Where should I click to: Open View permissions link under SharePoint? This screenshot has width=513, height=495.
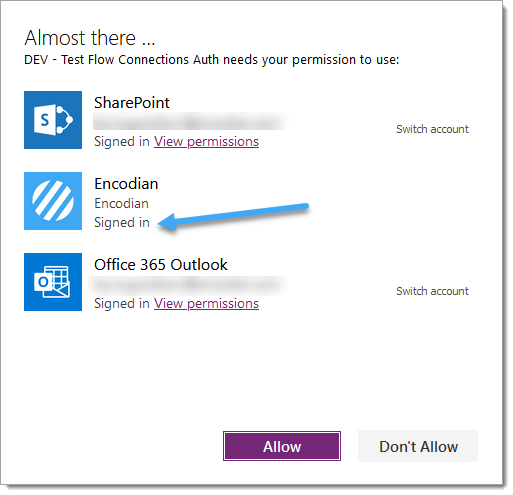pos(206,142)
